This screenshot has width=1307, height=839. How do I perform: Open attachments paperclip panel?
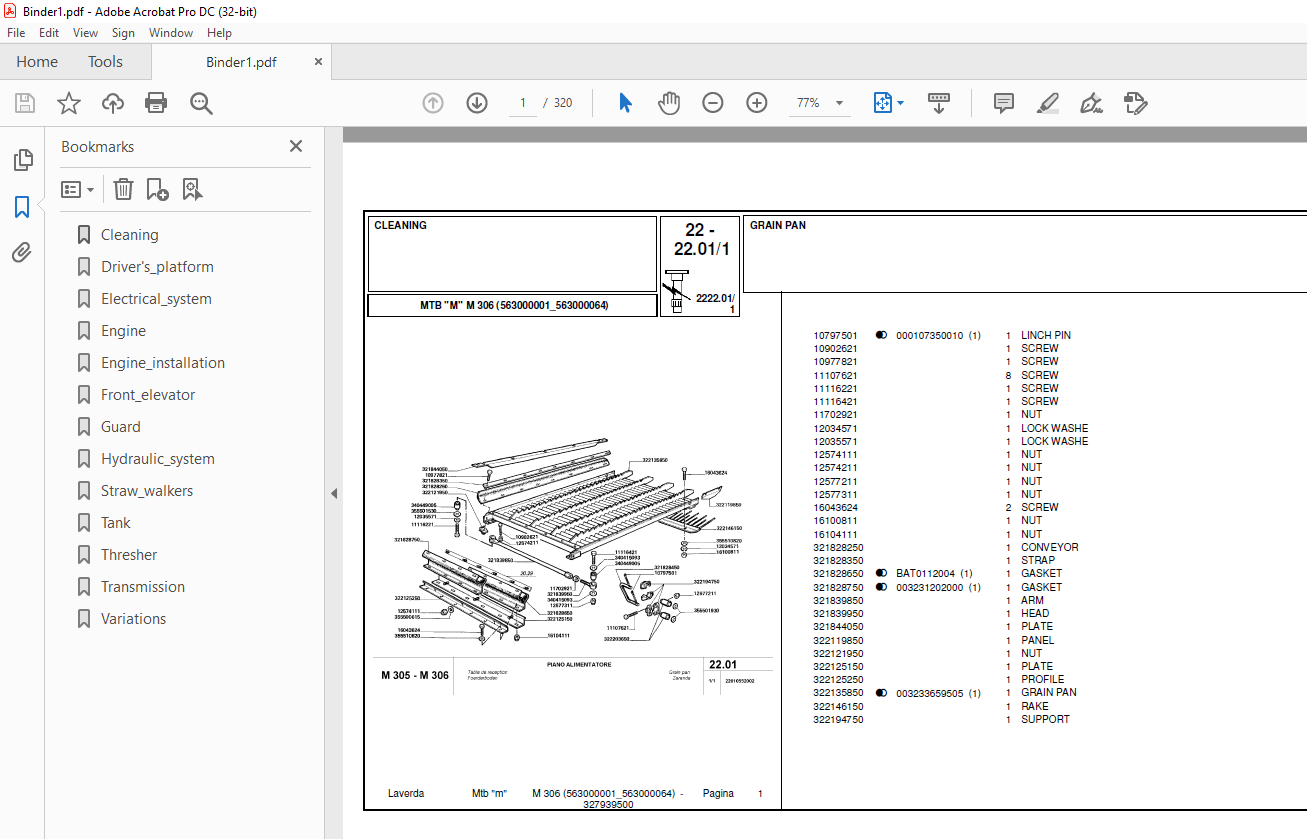tap(22, 253)
